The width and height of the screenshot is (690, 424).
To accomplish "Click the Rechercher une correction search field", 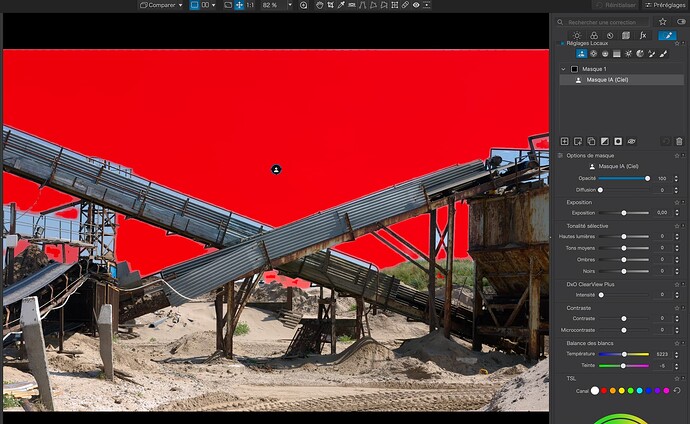I will [x=602, y=22].
